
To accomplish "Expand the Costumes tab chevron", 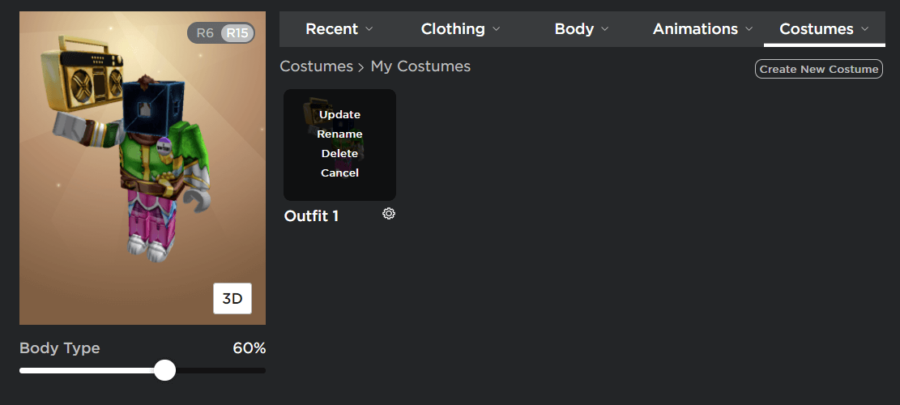I will tap(865, 29).
